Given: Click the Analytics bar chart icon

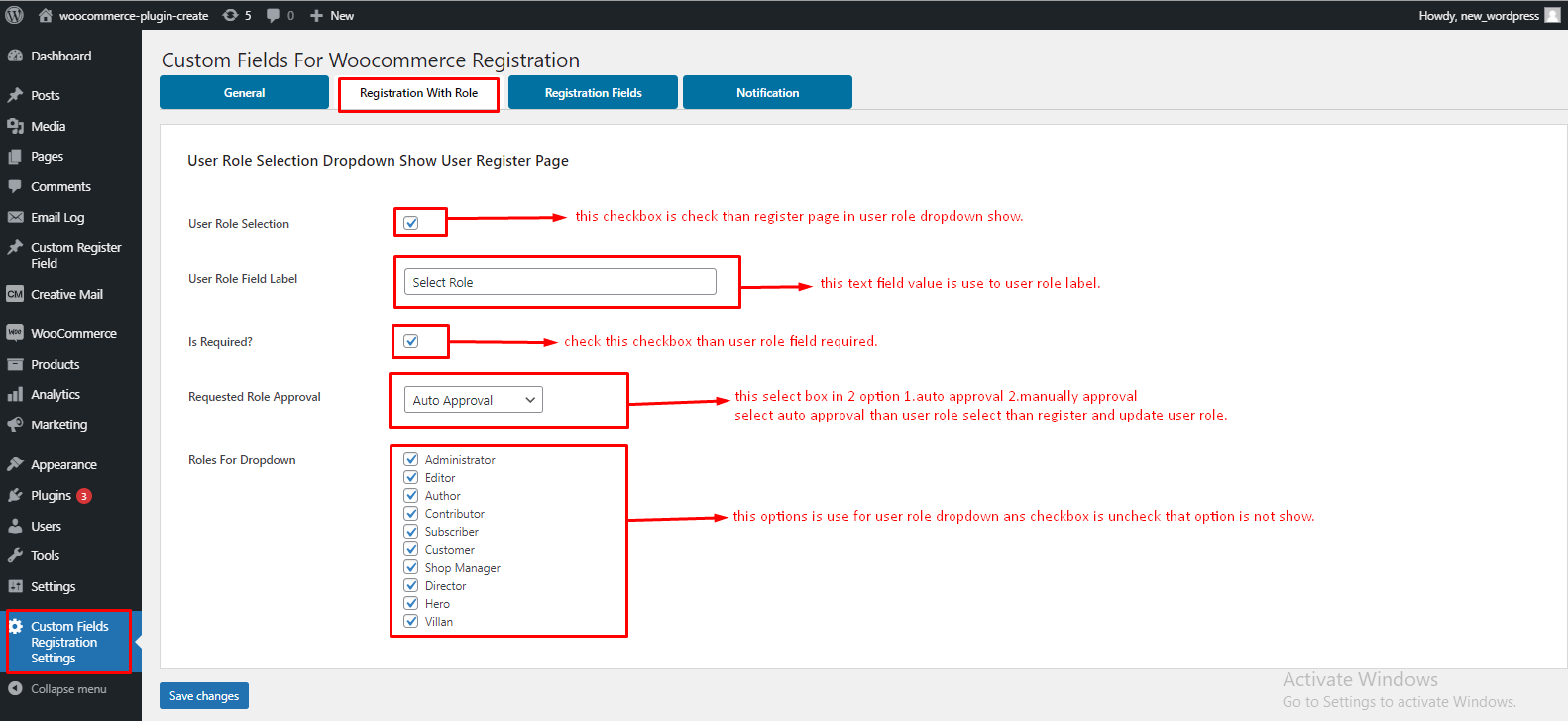Looking at the screenshot, I should coord(15,394).
